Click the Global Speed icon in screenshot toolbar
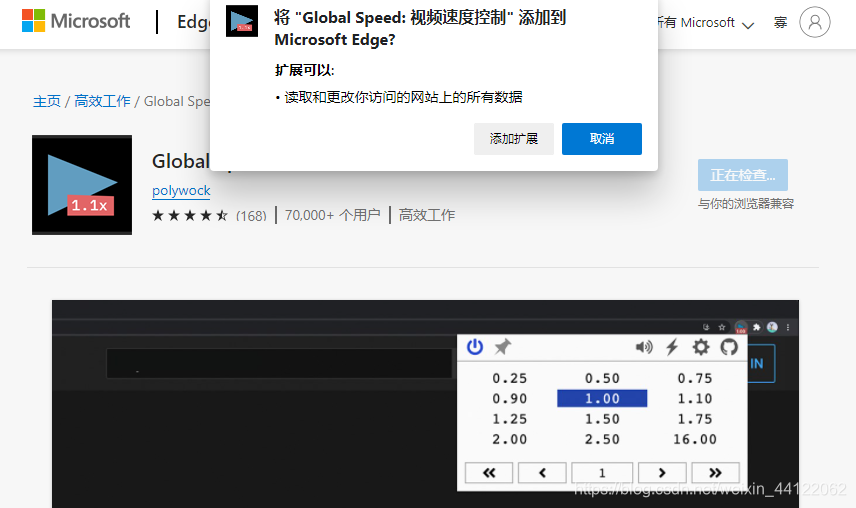This screenshot has width=856, height=508. 741,327
